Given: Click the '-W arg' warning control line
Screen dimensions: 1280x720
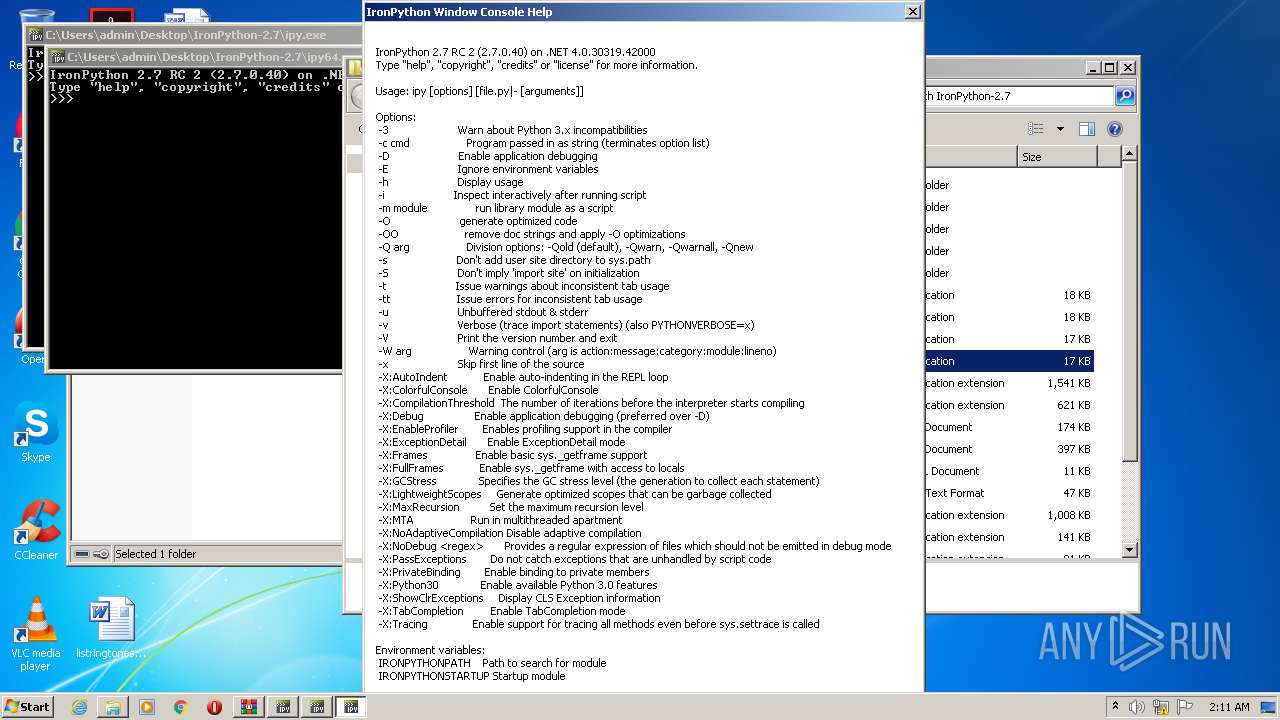Looking at the screenshot, I should tap(578, 351).
